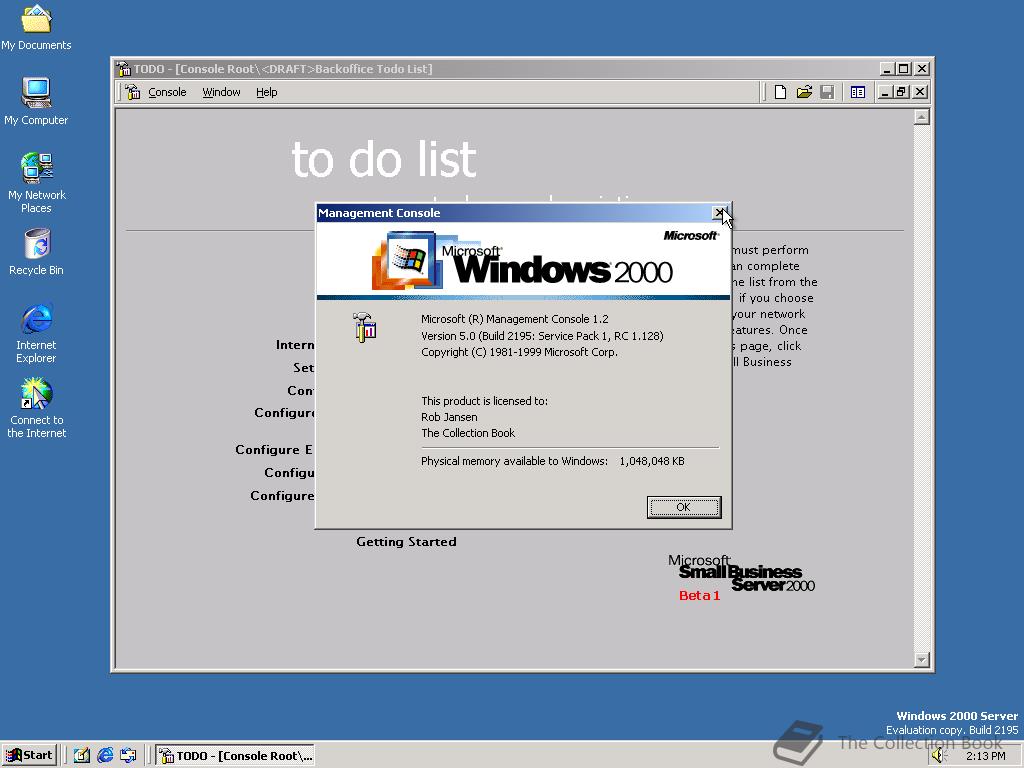
Task: Click the Small Business Server 2000 logo
Action: [741, 573]
